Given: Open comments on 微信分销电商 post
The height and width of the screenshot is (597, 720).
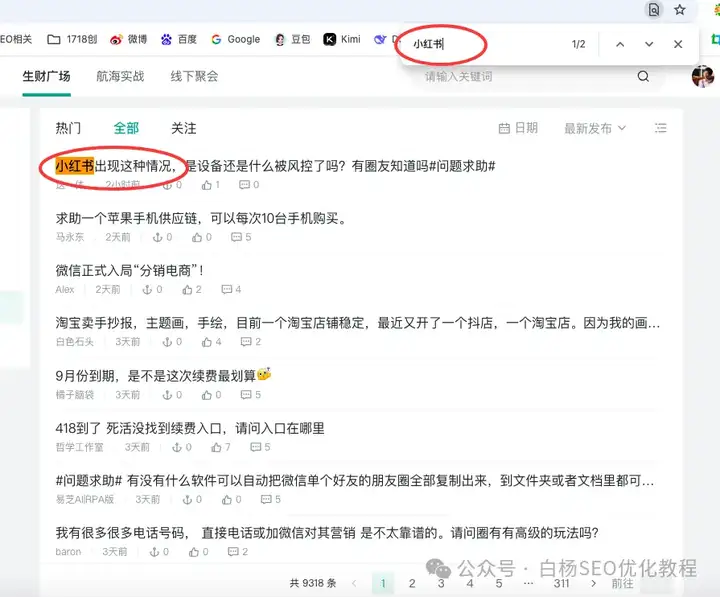Looking at the screenshot, I should [x=226, y=290].
